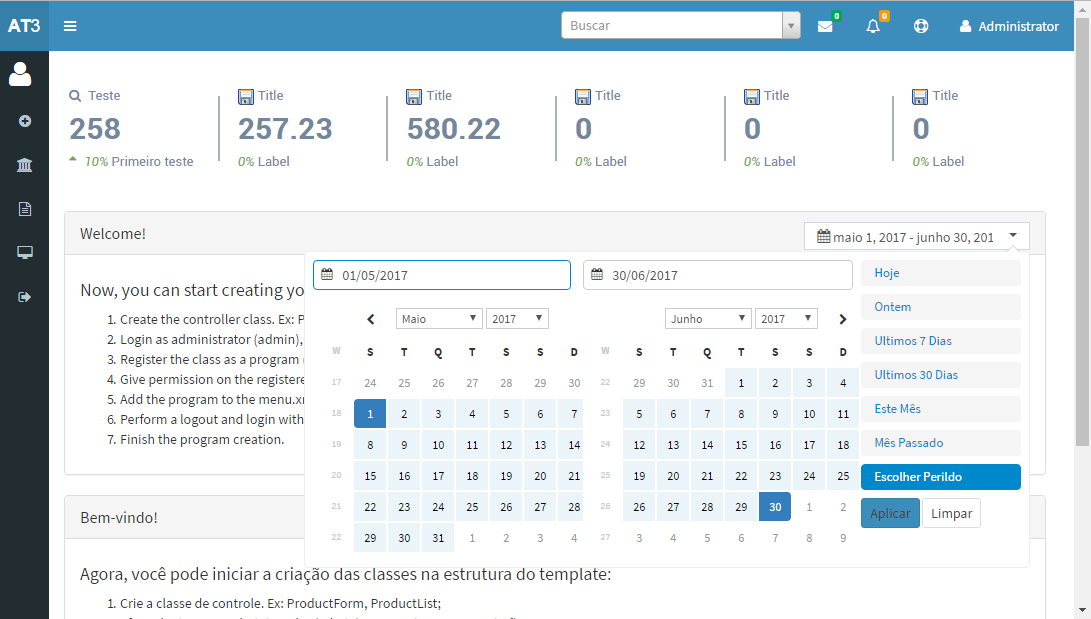The height and width of the screenshot is (619, 1091).
Task: Open the Junho year dropdown
Action: point(786,318)
